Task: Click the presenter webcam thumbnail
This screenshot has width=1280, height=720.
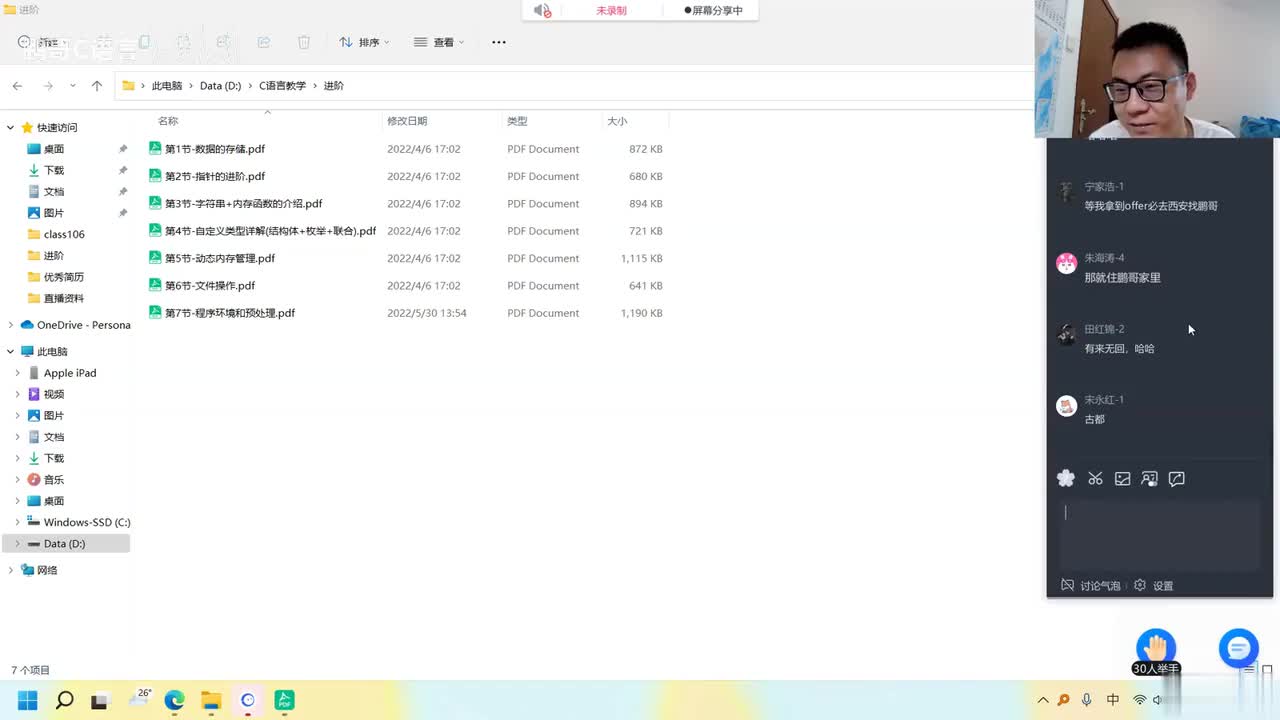Action: [1157, 69]
